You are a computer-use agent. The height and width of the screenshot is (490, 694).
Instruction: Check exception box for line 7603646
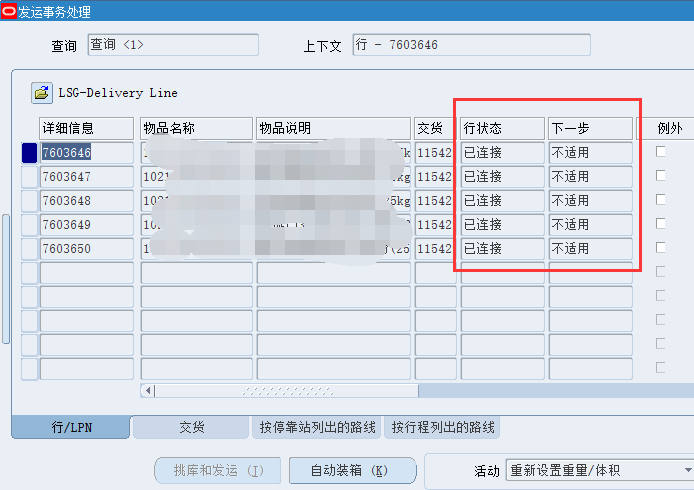(660, 152)
